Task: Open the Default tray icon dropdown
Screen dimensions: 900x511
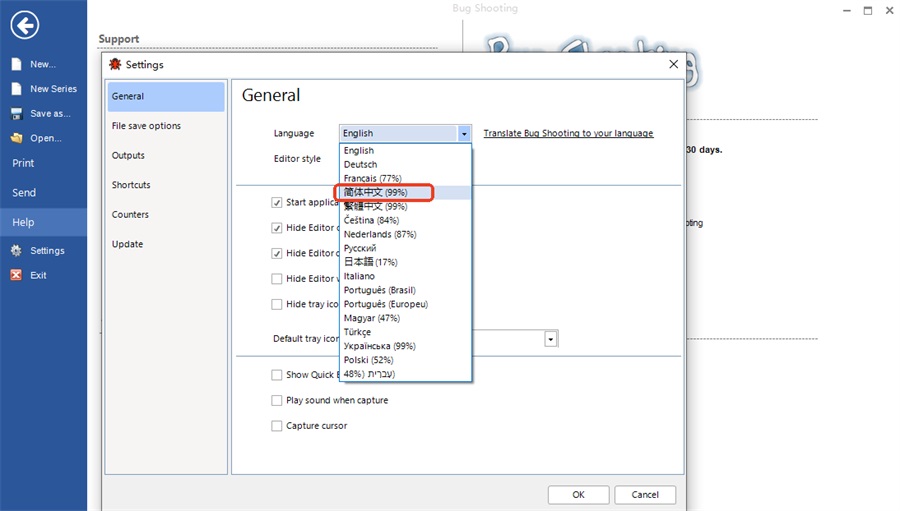Action: pyautogui.click(x=550, y=339)
